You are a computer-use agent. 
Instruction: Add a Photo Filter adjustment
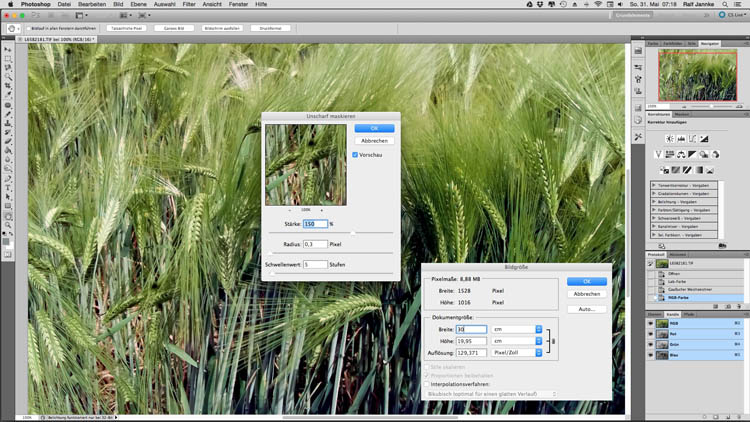point(704,154)
